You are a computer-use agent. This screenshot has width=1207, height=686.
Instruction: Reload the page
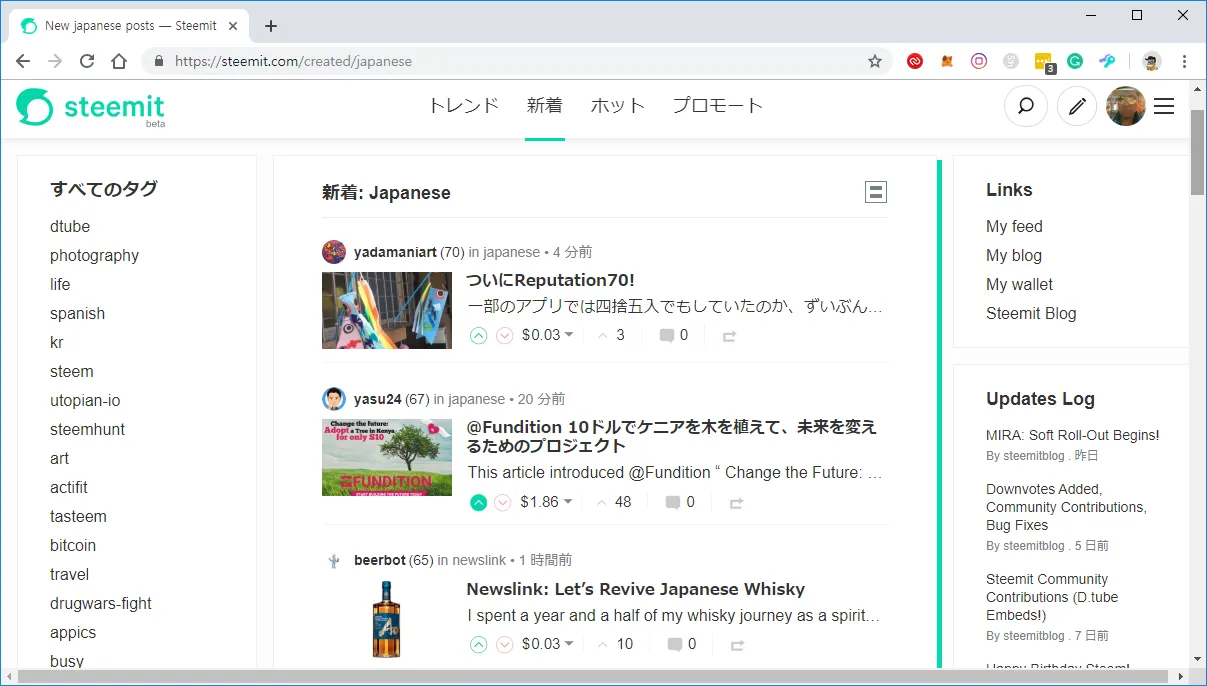tap(87, 61)
